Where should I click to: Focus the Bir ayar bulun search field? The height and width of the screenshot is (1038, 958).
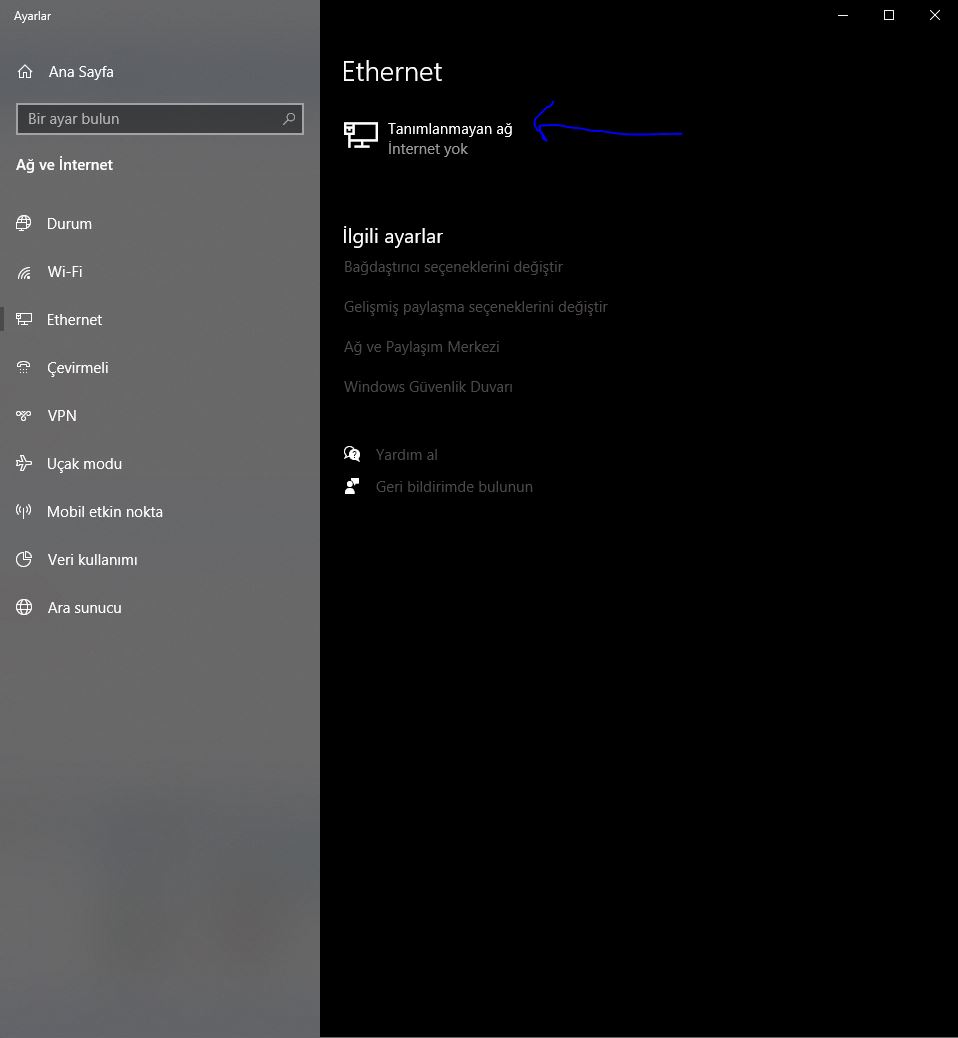160,119
